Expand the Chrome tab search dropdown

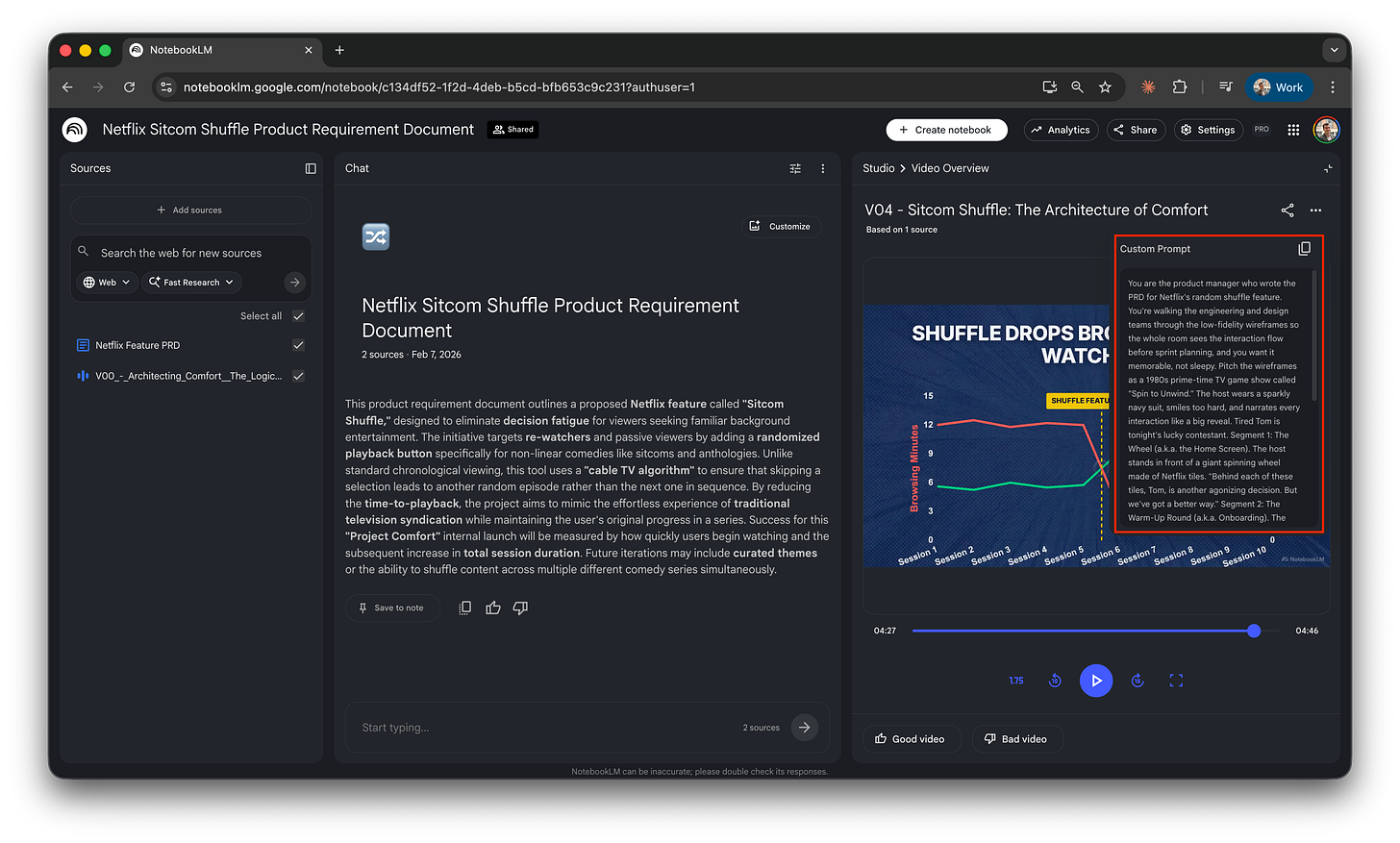(1334, 50)
